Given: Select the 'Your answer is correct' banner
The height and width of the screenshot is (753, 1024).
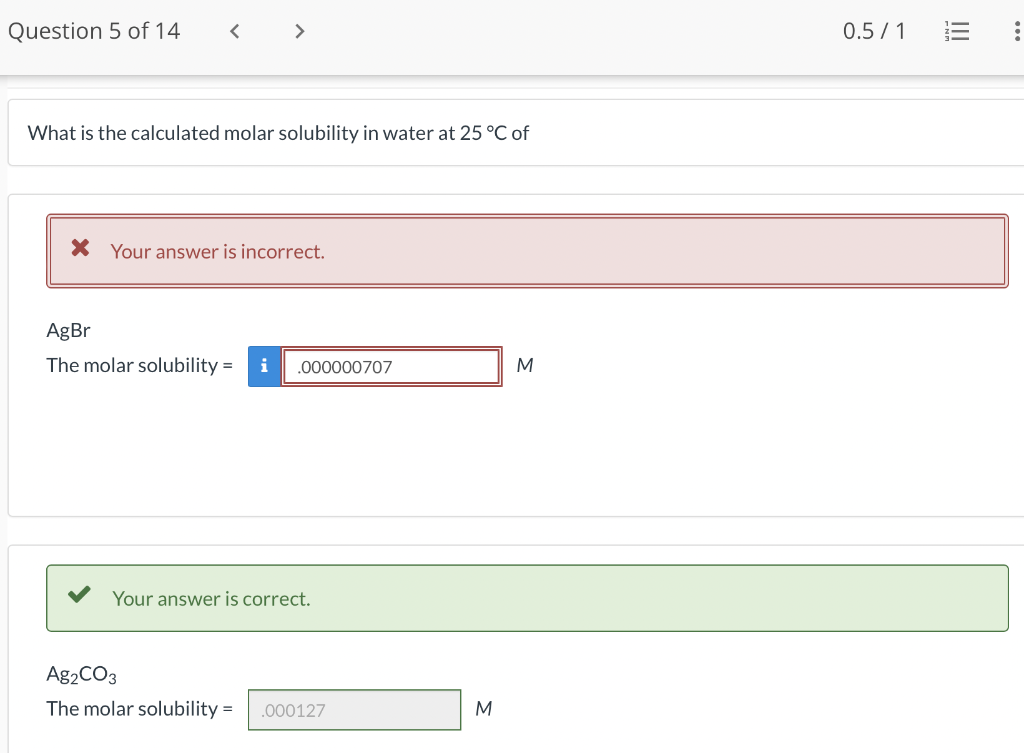Looking at the screenshot, I should click(x=527, y=598).
